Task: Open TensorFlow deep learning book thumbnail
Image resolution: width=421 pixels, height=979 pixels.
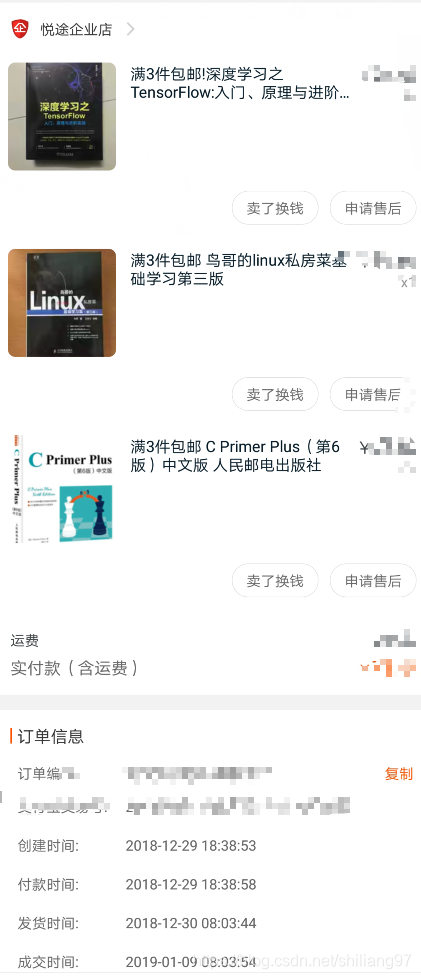Action: pyautogui.click(x=62, y=116)
